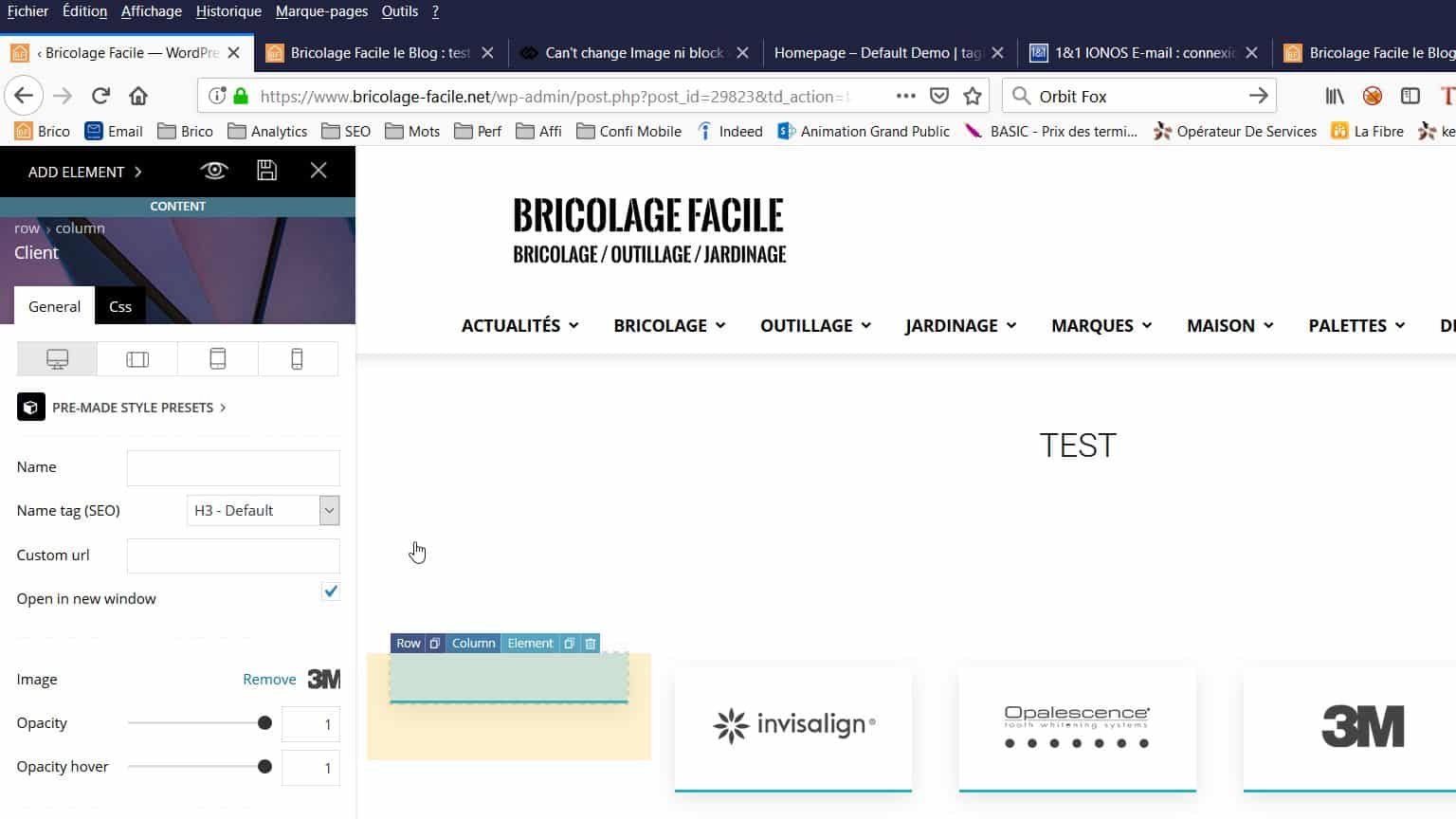Viewport: 1456px width, 819px height.
Task: Reload the page
Action: point(100,96)
